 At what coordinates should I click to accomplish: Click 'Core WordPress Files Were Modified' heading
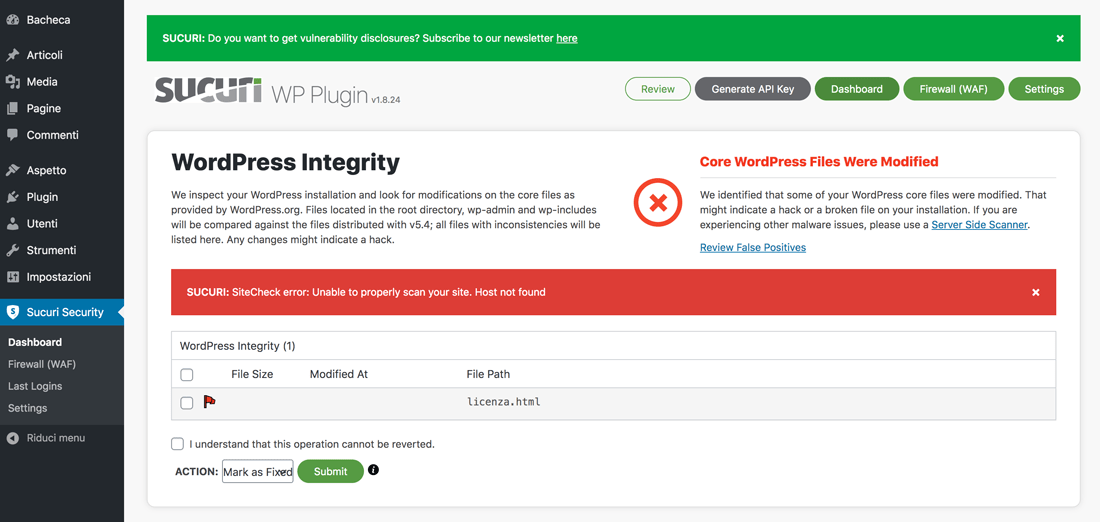coord(819,161)
